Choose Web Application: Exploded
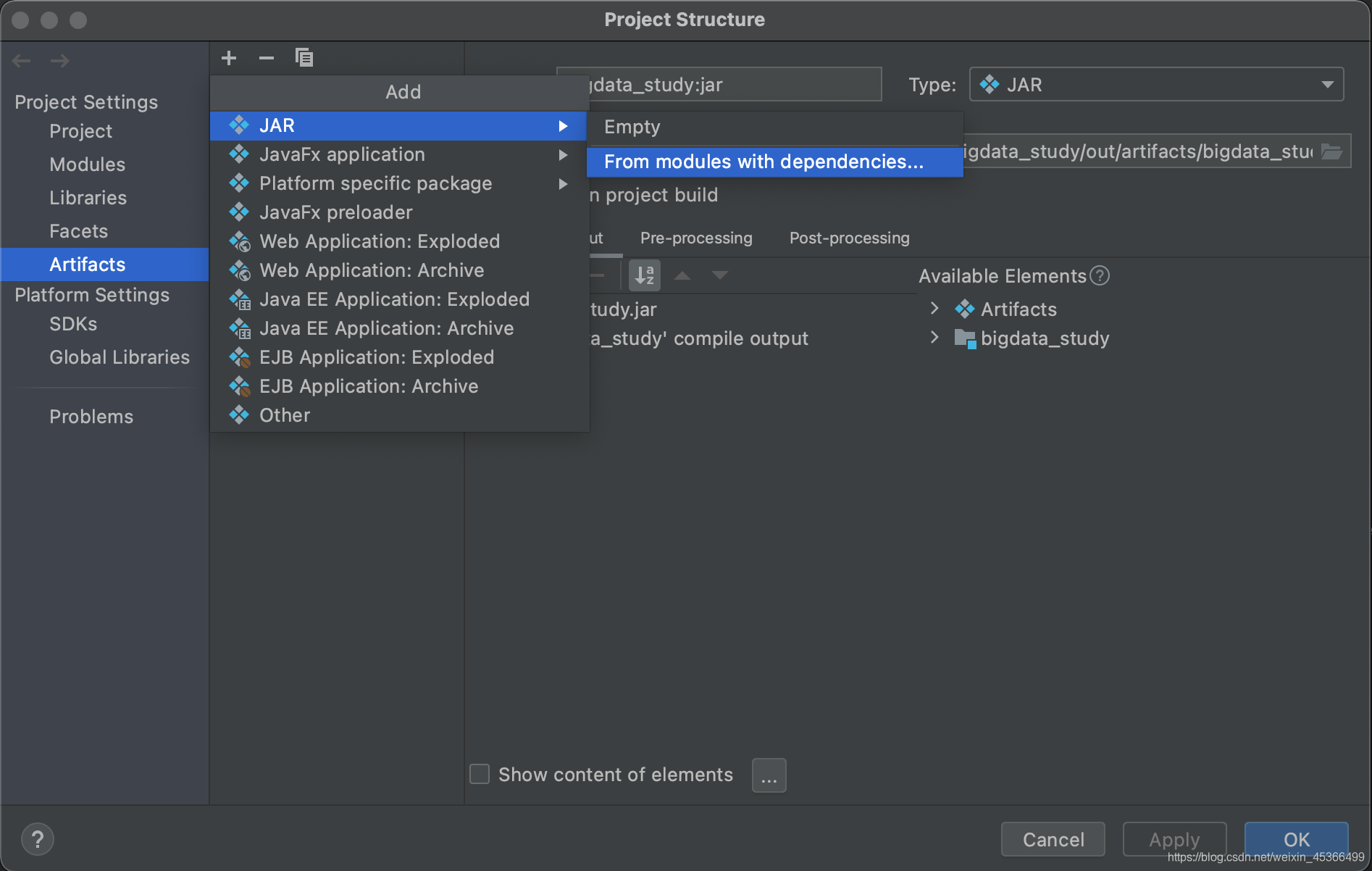The height and width of the screenshot is (871, 1372). [x=398, y=242]
